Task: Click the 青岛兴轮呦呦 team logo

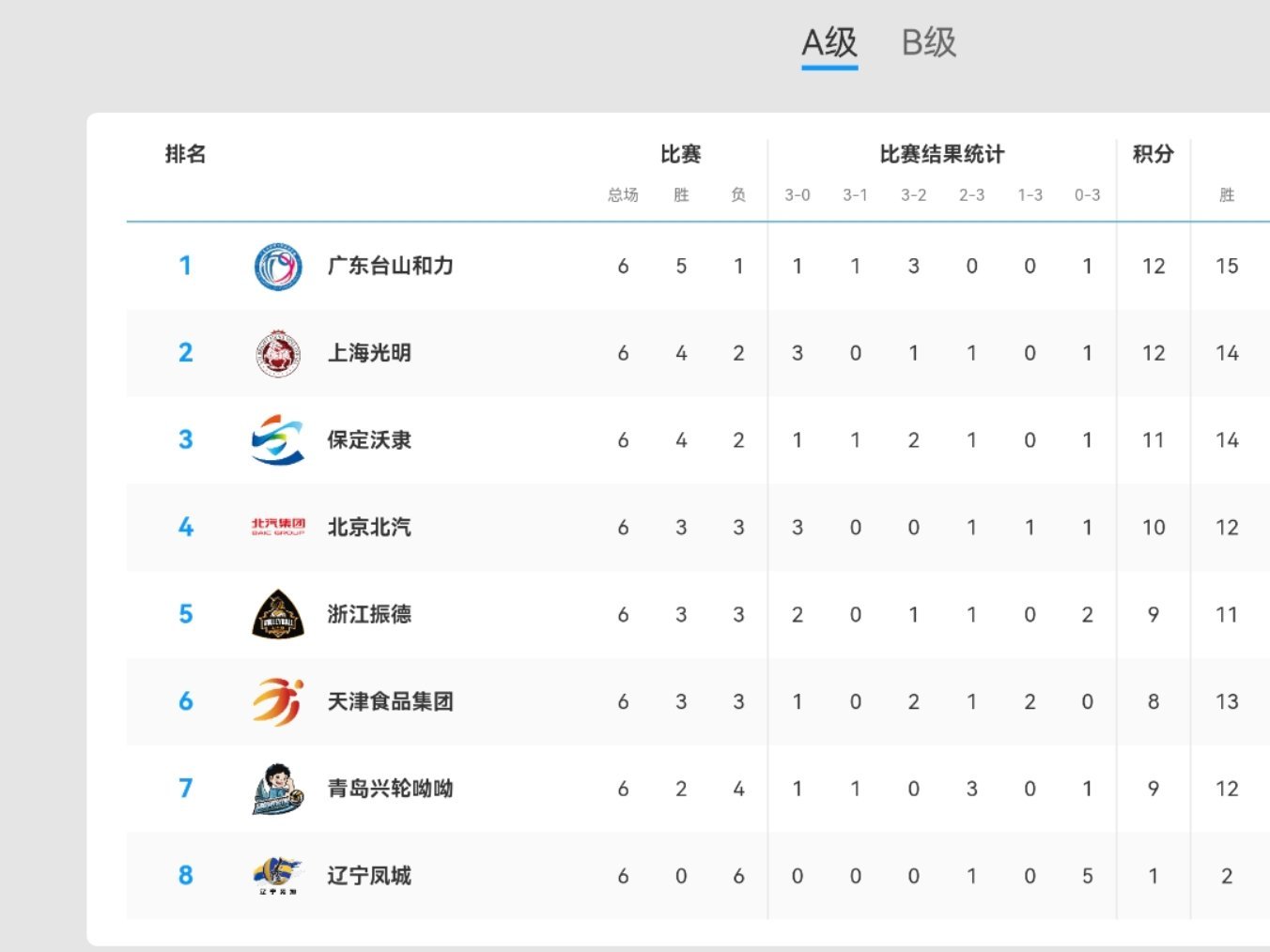Action: (278, 789)
